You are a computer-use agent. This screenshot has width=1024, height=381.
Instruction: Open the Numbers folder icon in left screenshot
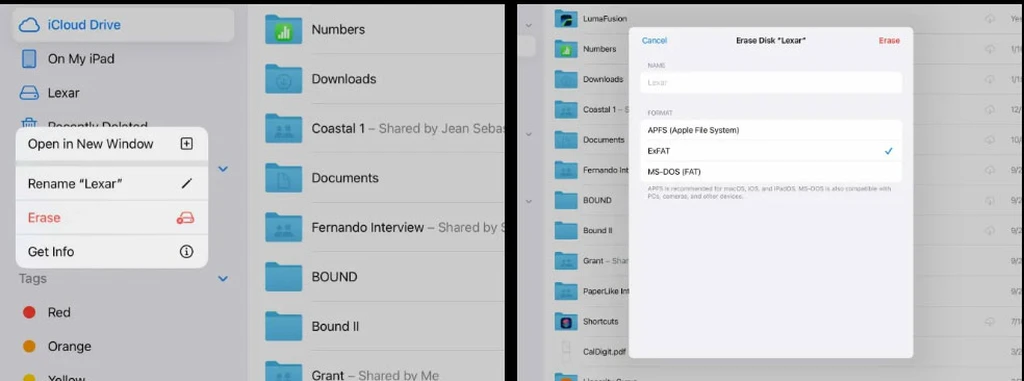[283, 29]
